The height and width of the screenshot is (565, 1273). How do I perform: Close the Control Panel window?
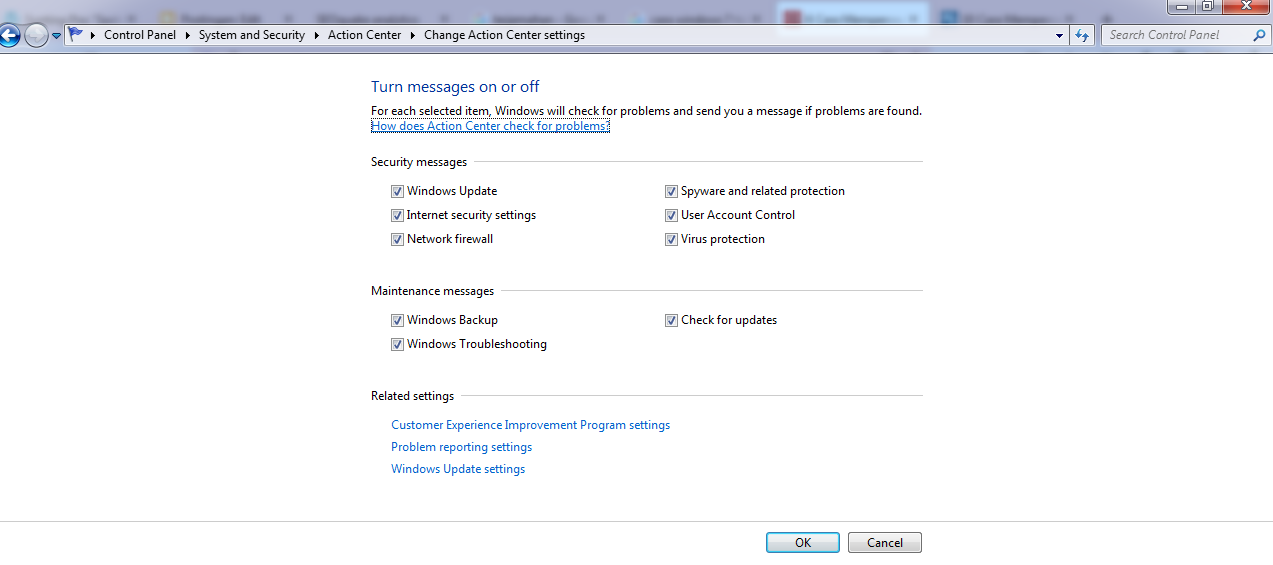tap(1245, 6)
